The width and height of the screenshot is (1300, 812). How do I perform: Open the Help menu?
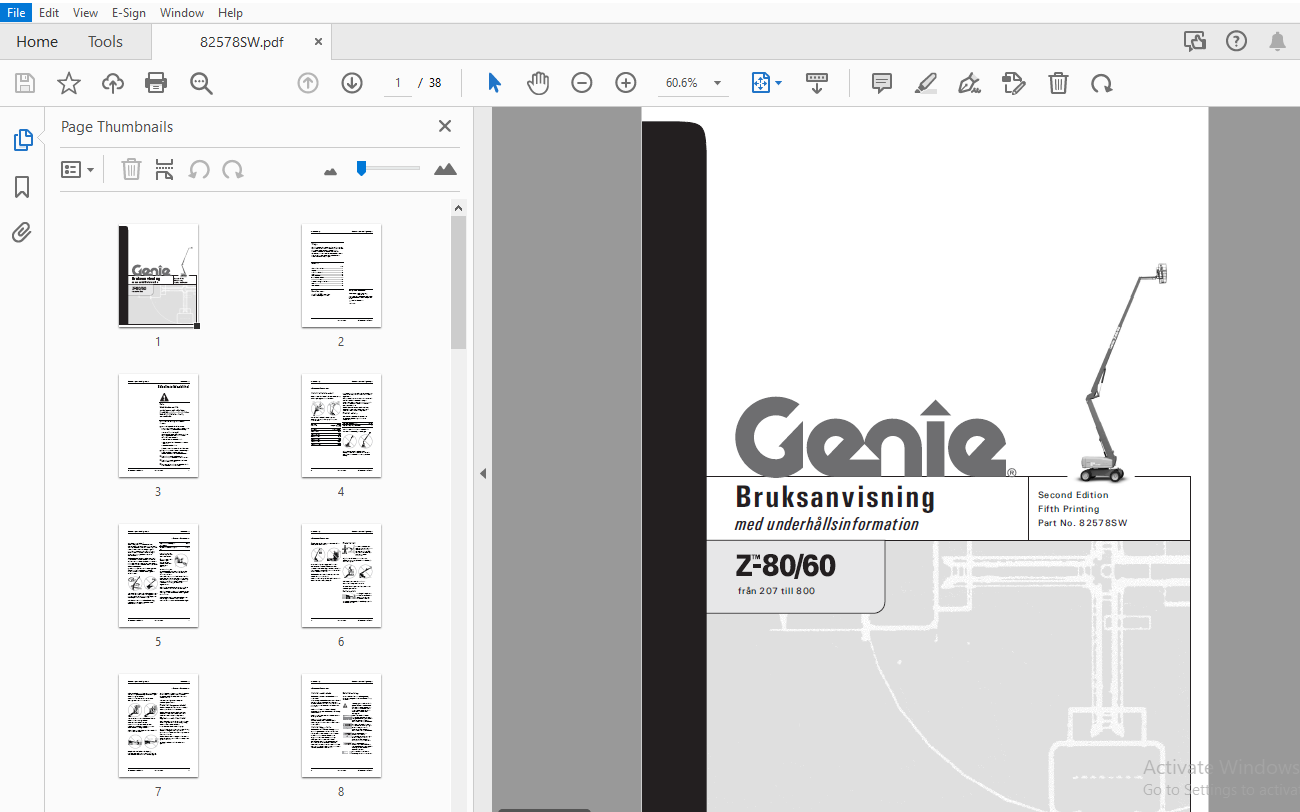(x=230, y=13)
